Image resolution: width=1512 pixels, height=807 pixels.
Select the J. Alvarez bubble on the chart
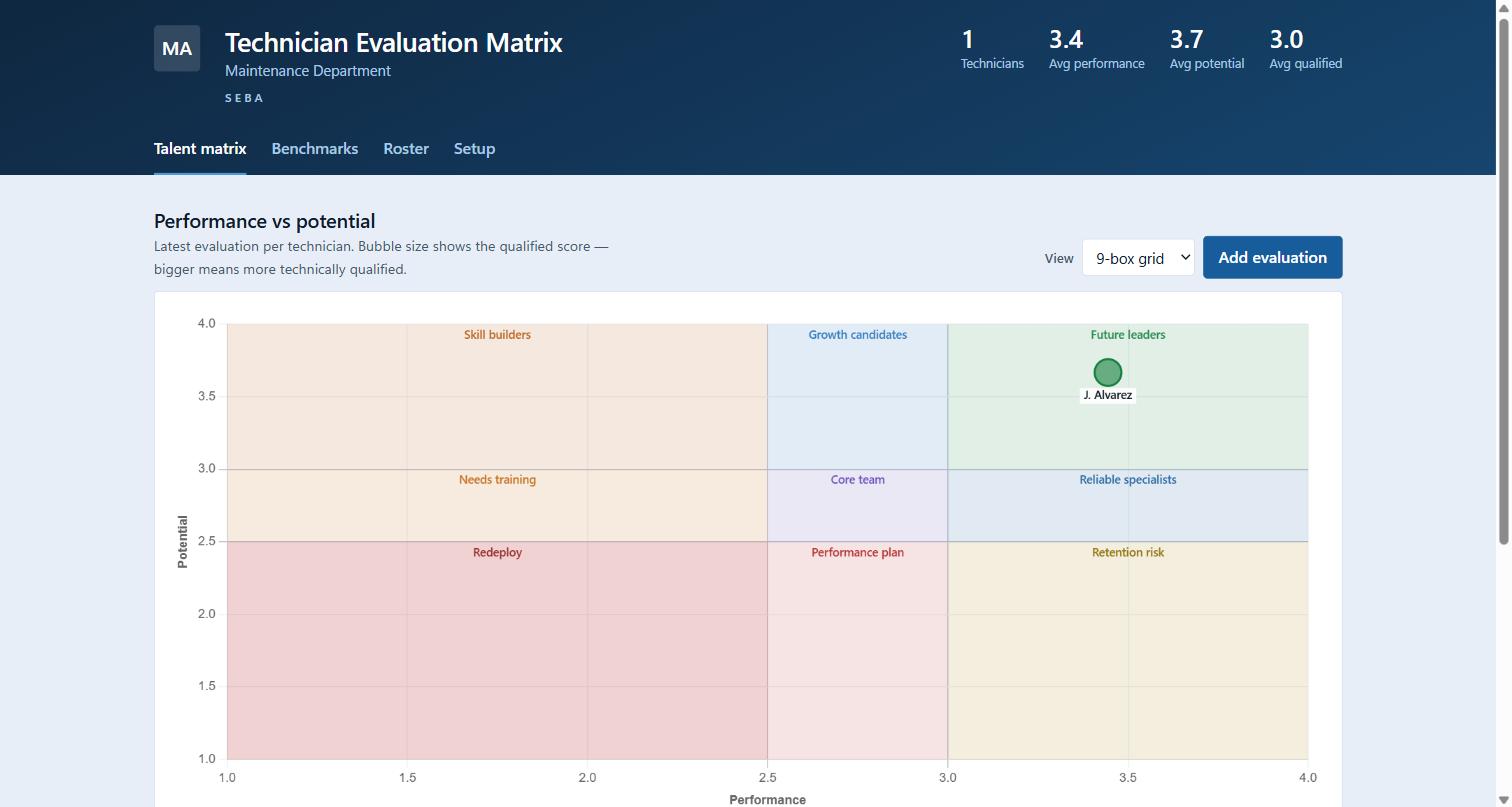tap(1107, 373)
